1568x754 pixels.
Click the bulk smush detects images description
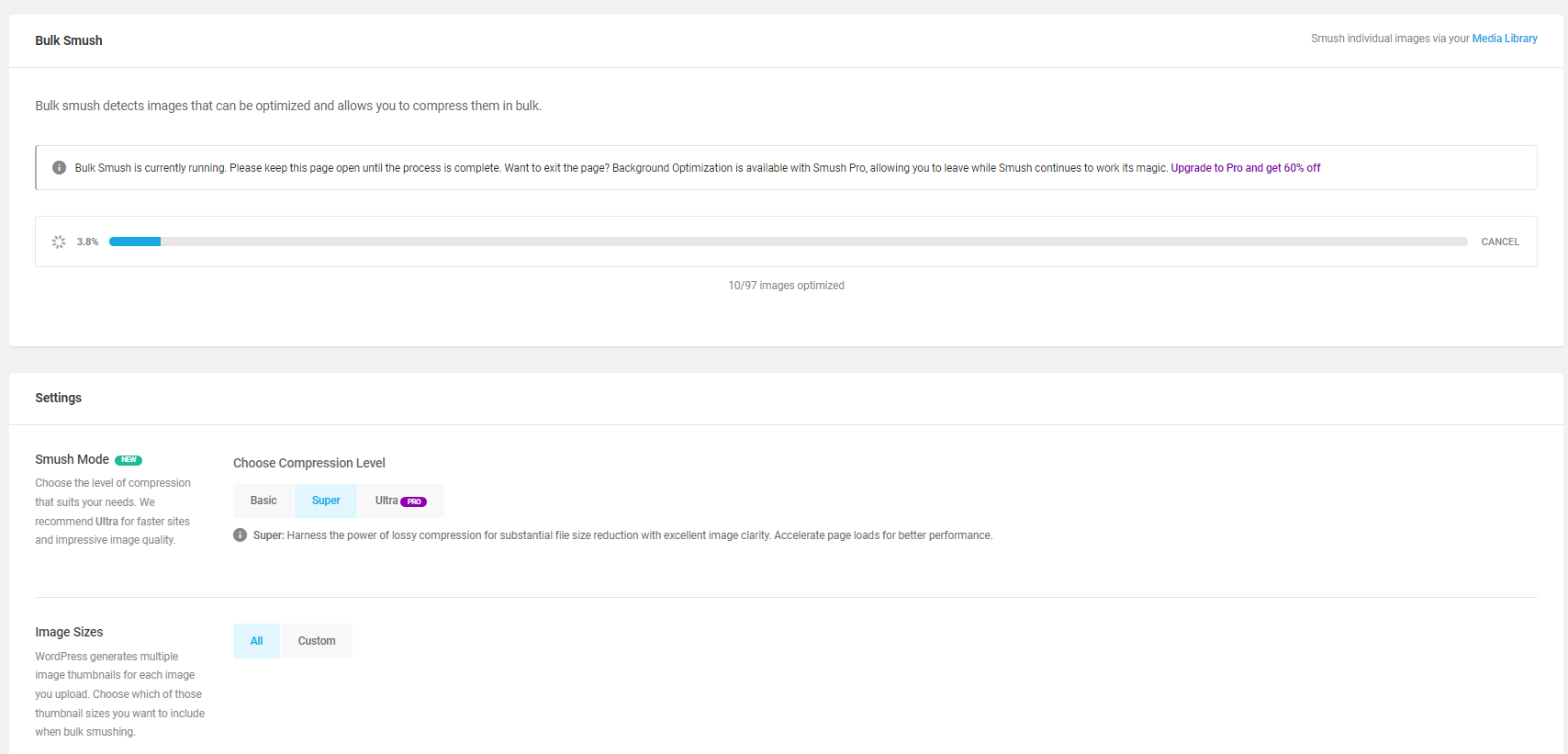click(288, 106)
